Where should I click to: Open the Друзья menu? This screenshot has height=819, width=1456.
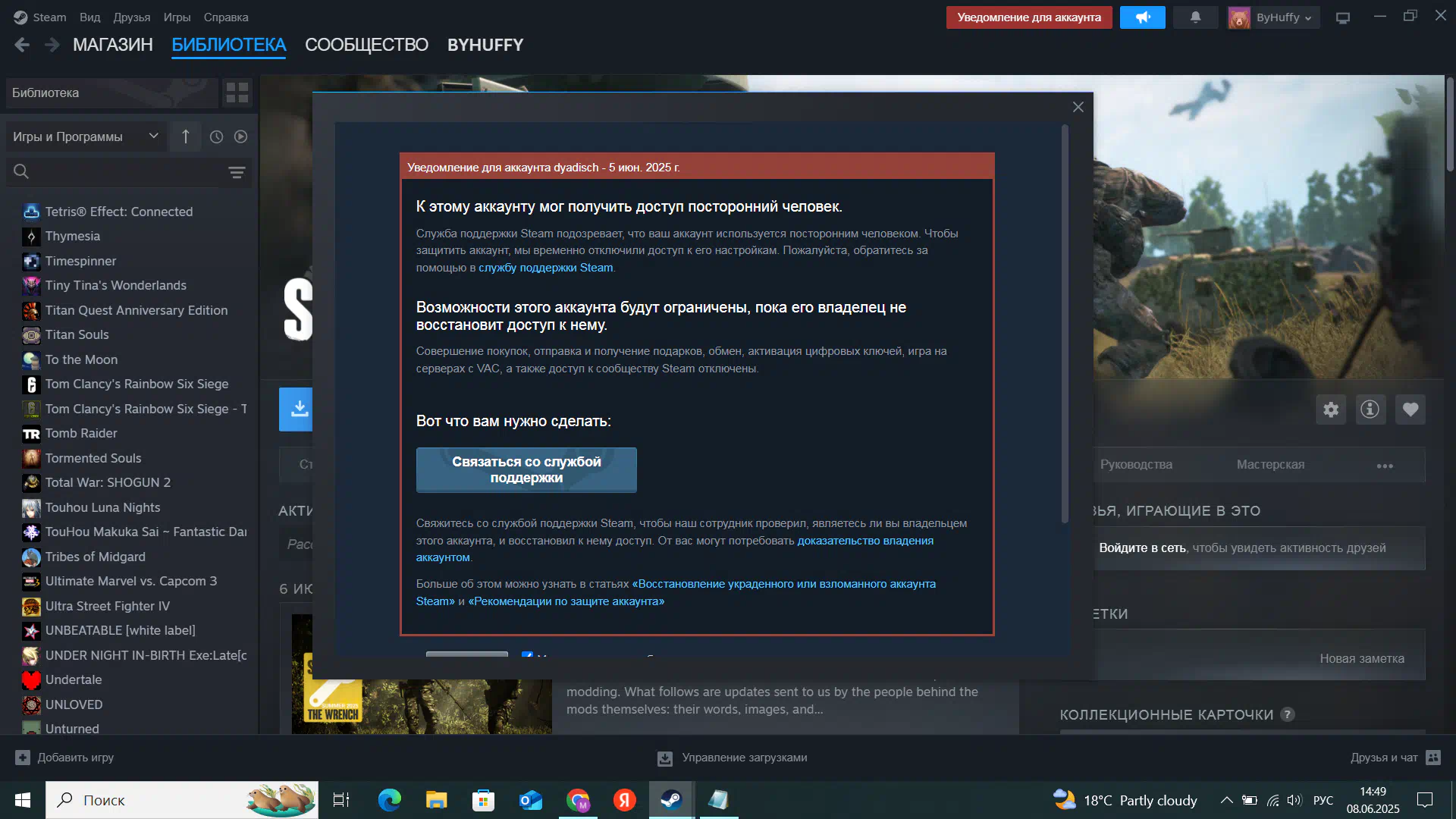[x=132, y=17]
